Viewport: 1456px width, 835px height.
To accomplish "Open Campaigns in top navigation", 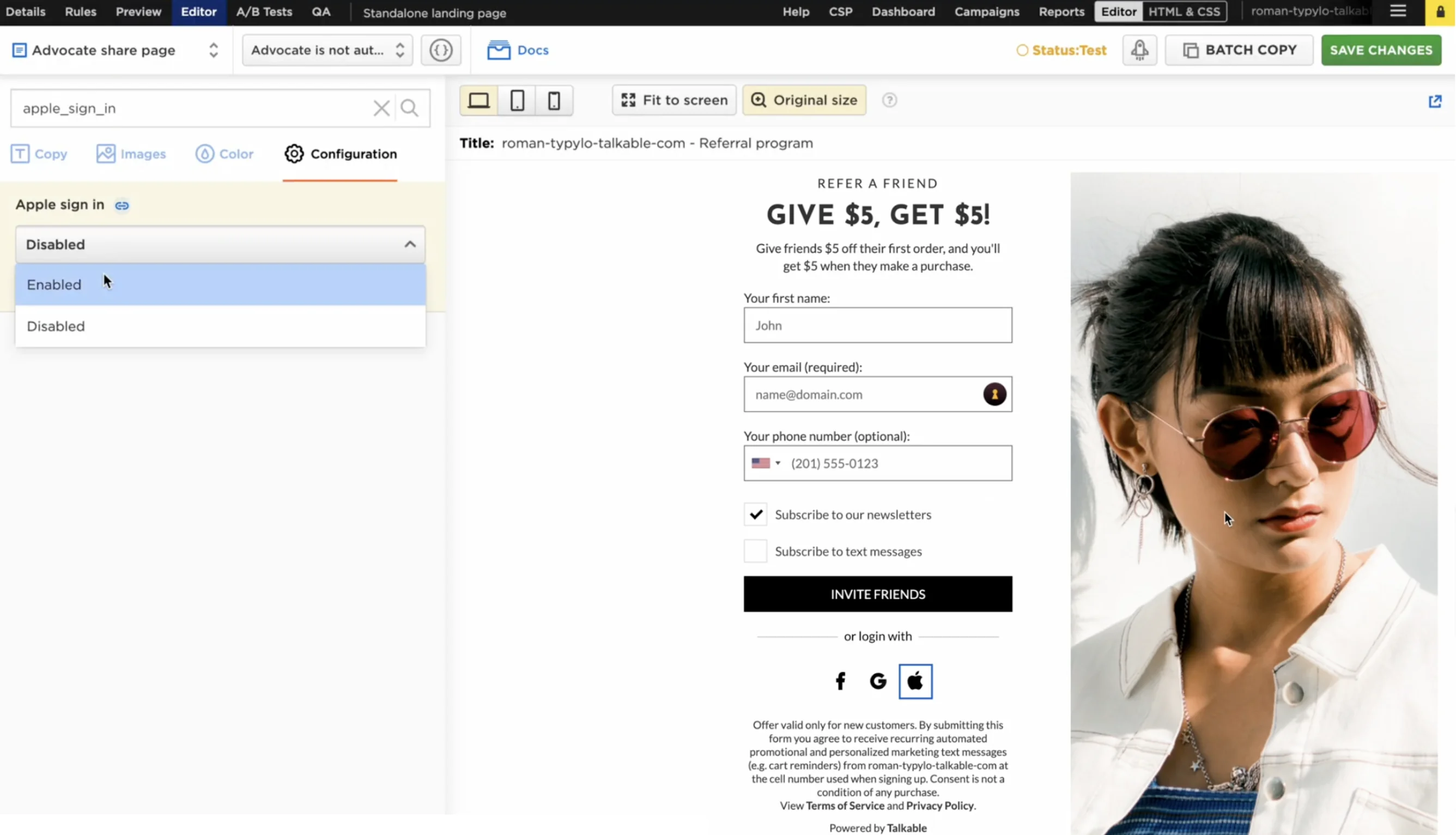I will tap(986, 11).
